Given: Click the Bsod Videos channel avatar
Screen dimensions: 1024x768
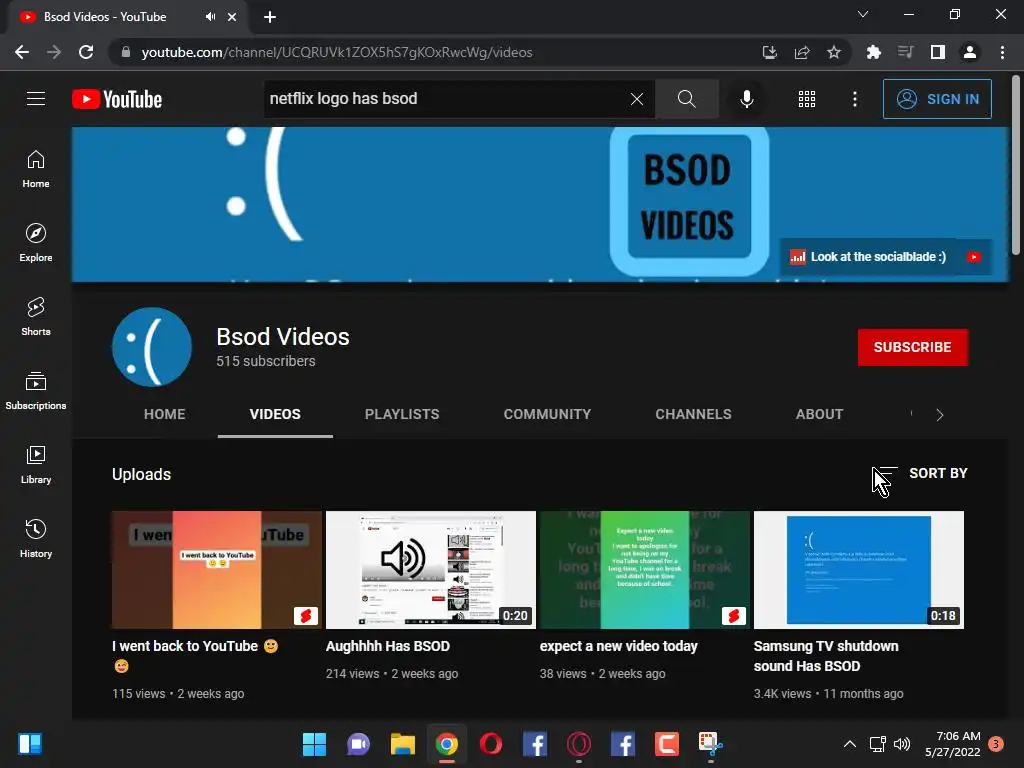Looking at the screenshot, I should coord(152,347).
